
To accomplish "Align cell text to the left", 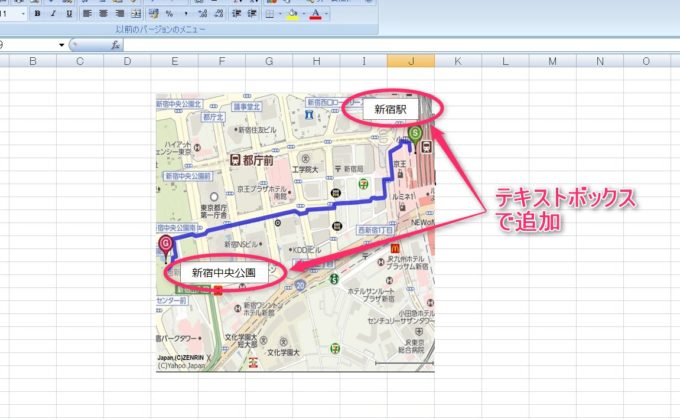I will point(87,14).
